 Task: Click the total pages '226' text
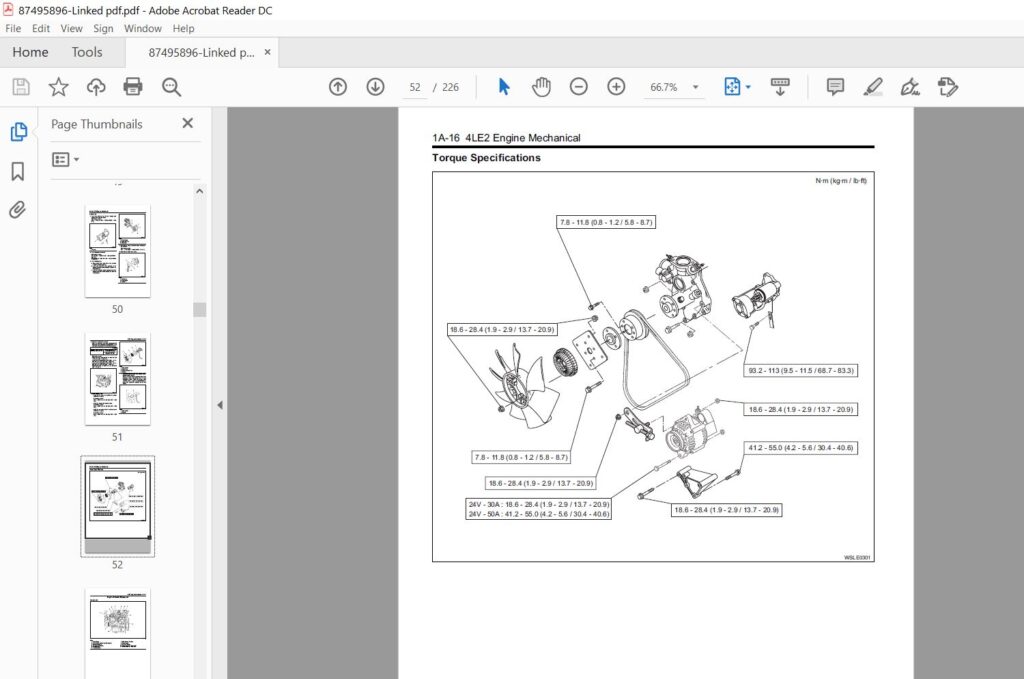coord(451,87)
